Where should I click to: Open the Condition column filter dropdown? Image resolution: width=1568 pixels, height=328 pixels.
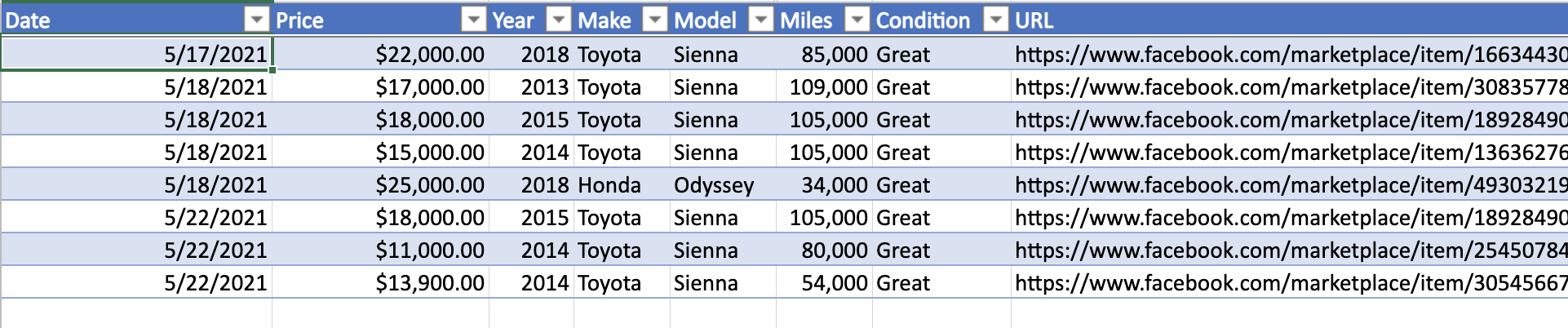tap(996, 20)
